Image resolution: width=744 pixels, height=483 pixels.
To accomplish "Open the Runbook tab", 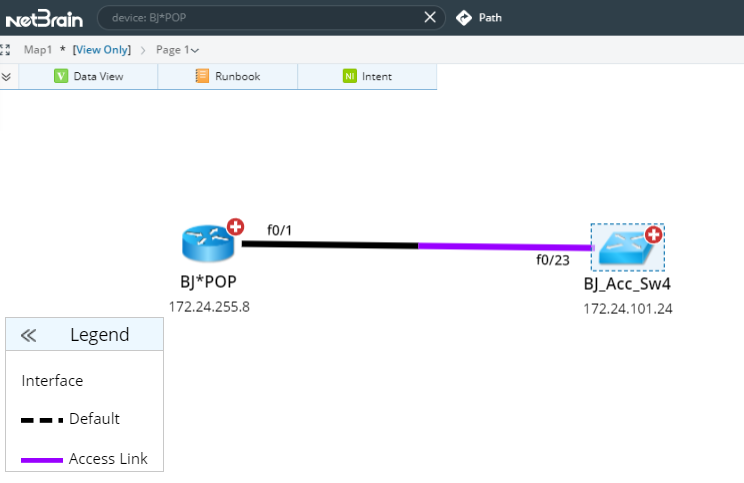I will (x=228, y=76).
